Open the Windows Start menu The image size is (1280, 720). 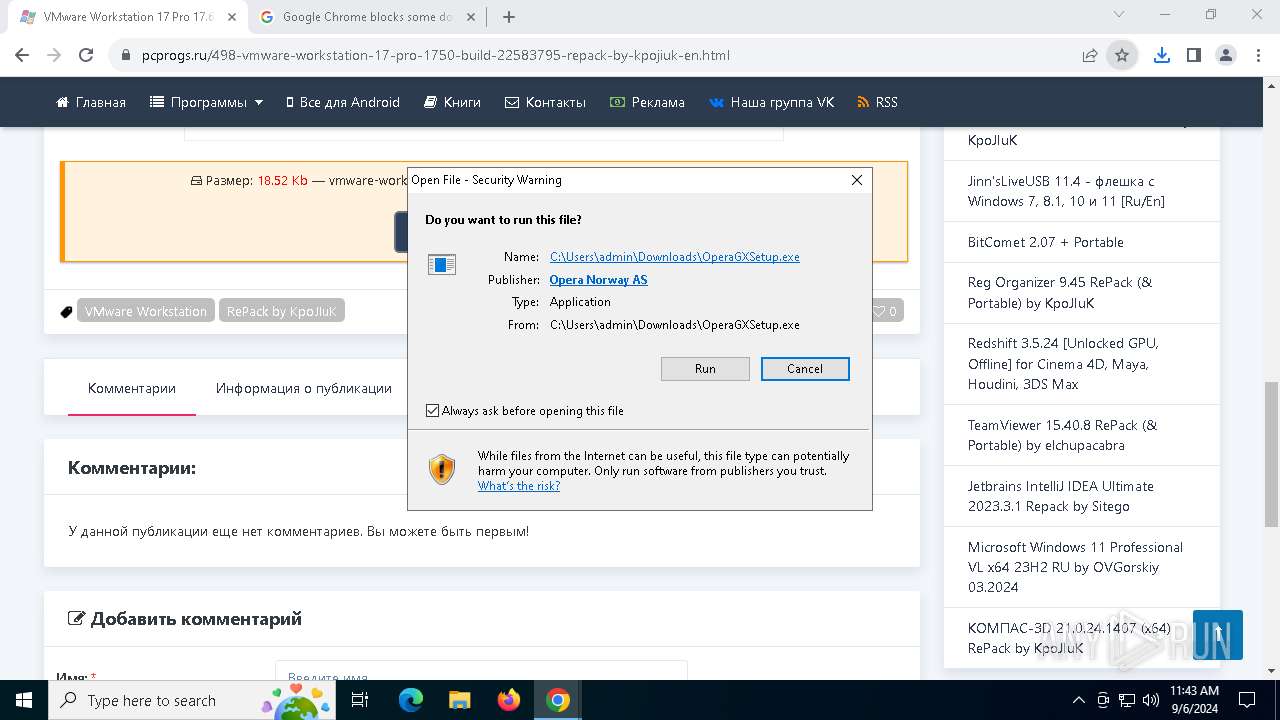point(24,700)
